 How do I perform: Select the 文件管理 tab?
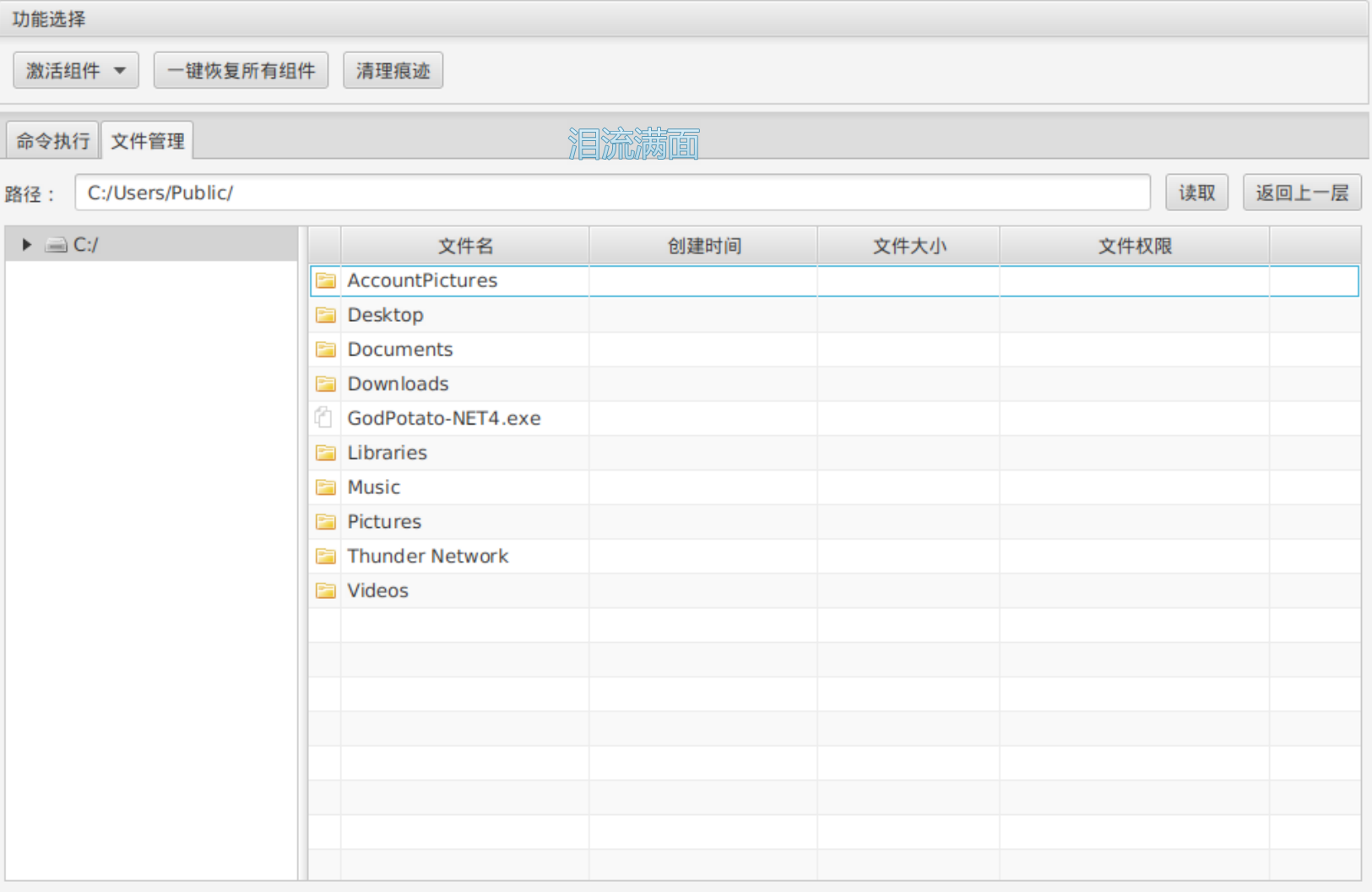tap(148, 141)
